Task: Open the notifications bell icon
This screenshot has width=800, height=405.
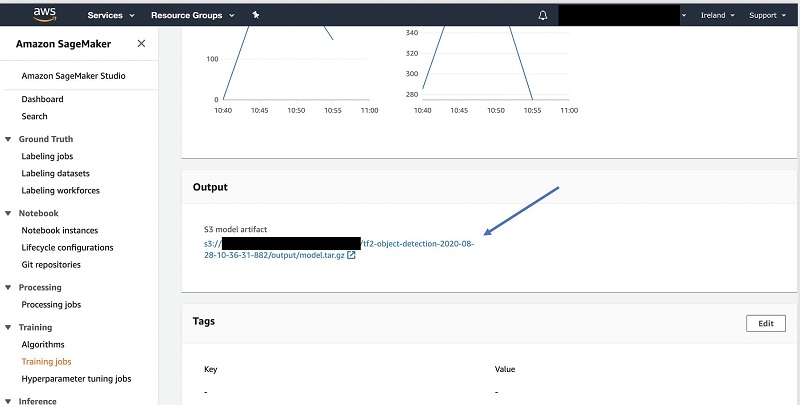Action: [543, 15]
